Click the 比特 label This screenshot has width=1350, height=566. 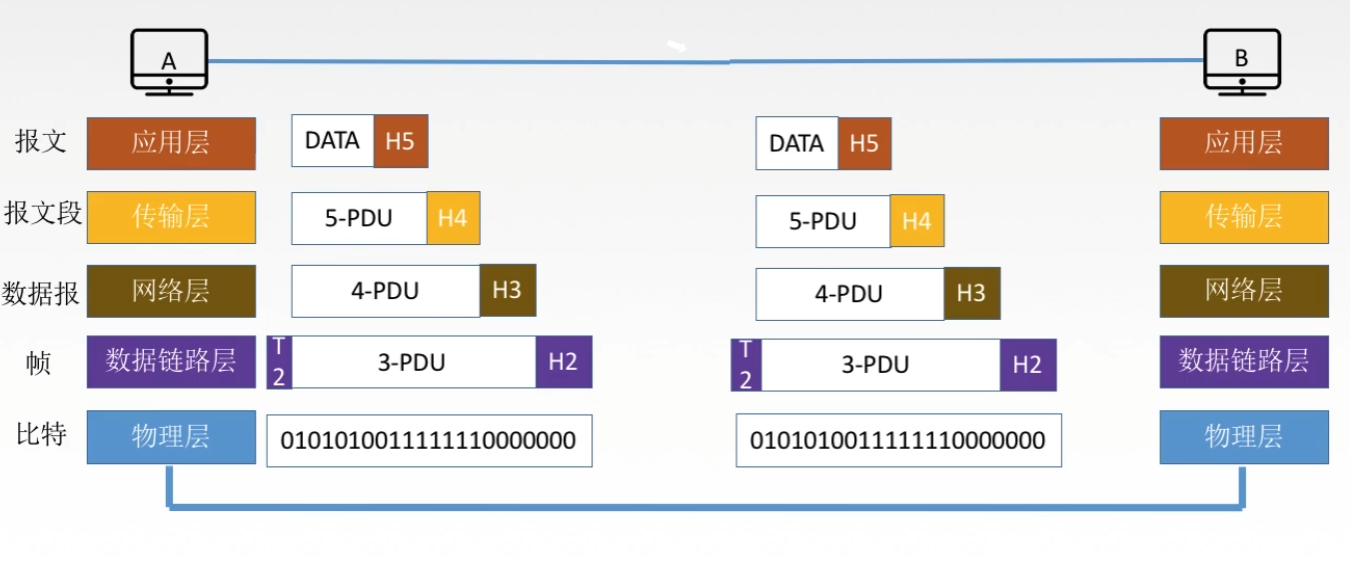point(42,435)
